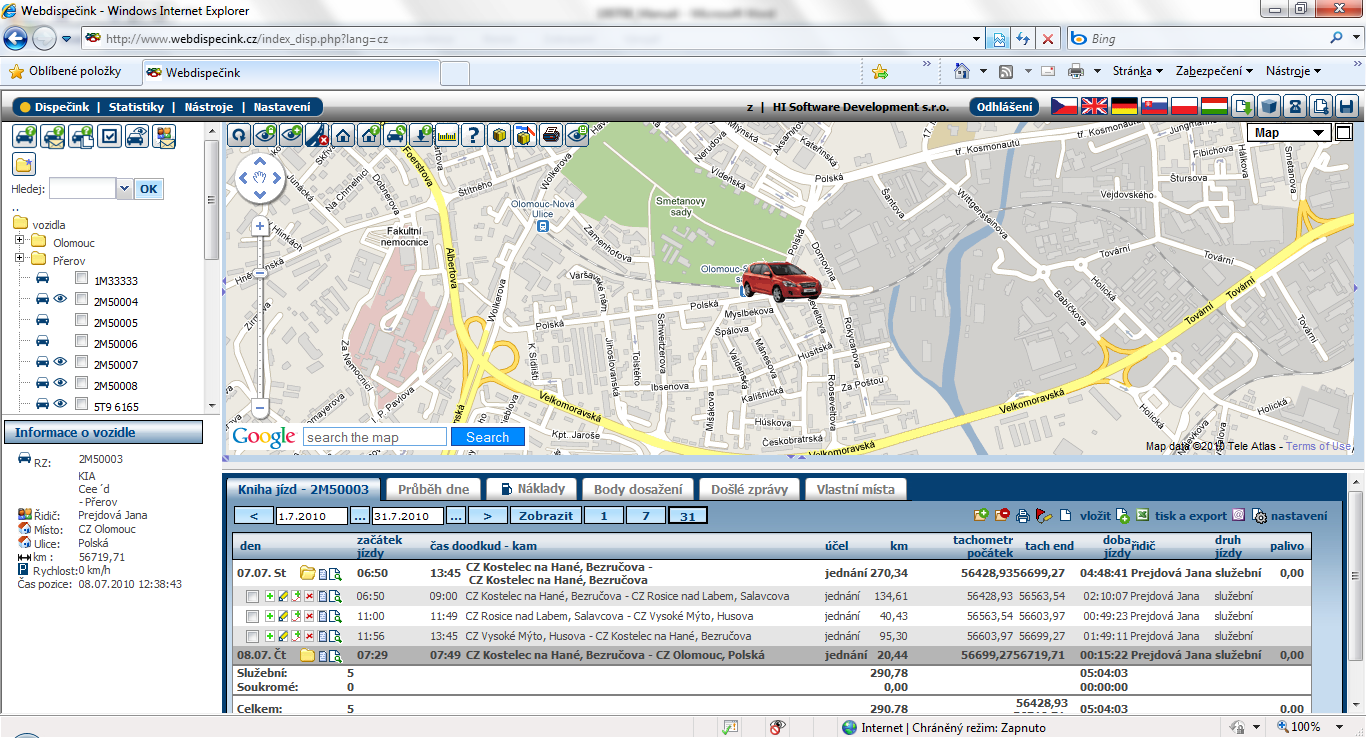The height and width of the screenshot is (738, 1366).
Task: Toggle eye visibility for vehicle 2M50007
Action: tap(60, 363)
